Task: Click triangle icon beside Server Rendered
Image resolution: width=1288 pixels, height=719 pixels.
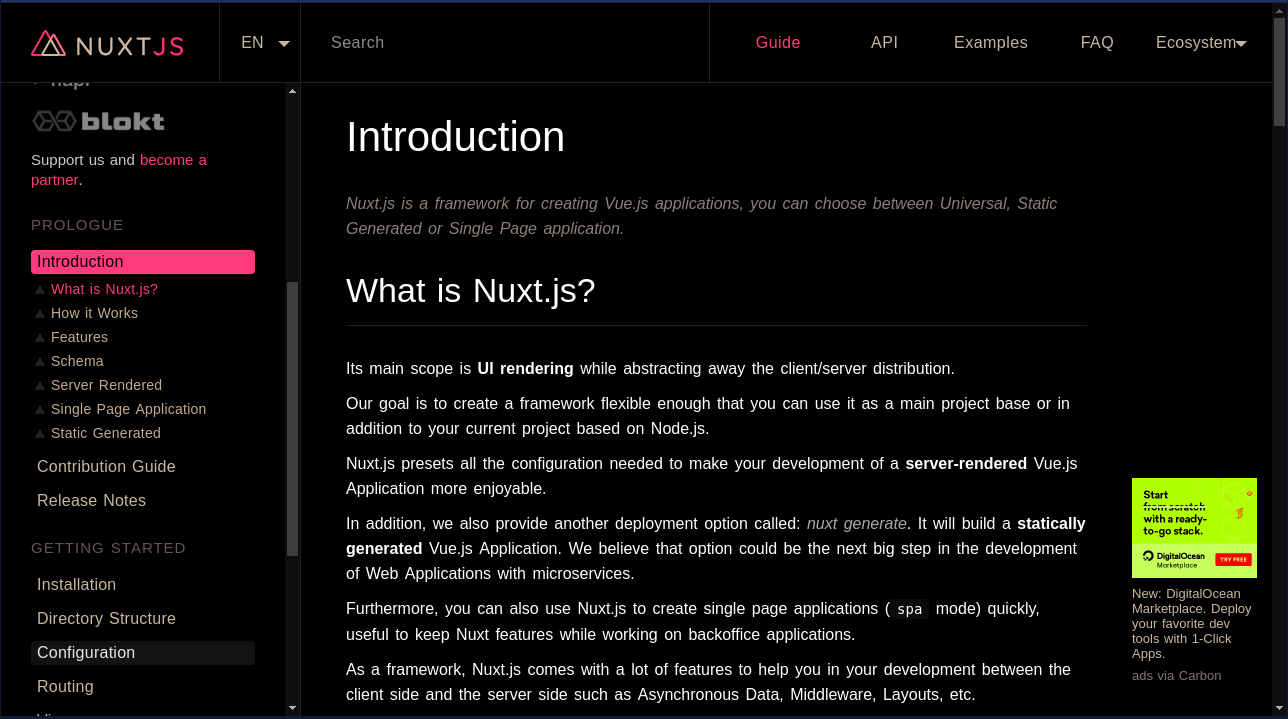Action: pyautogui.click(x=40, y=386)
